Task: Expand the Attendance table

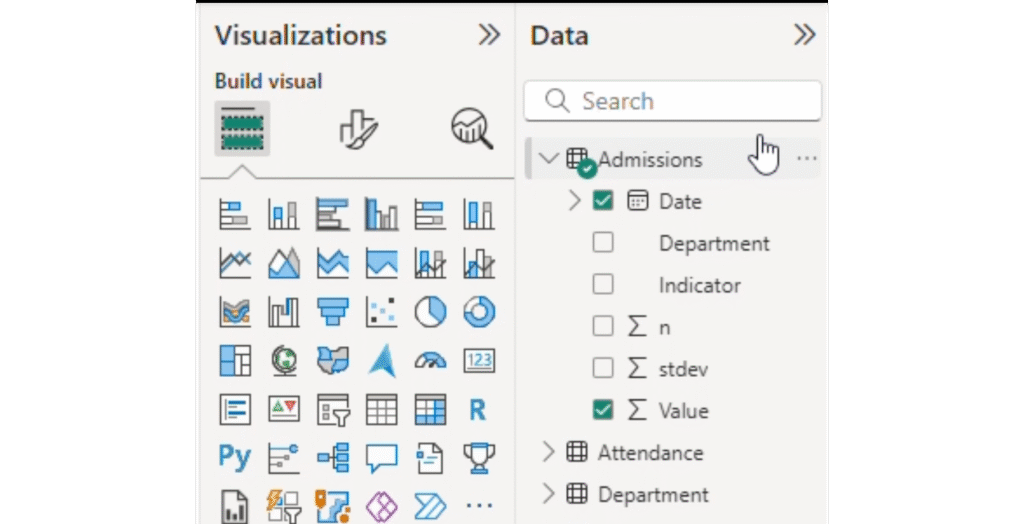Action: point(548,453)
